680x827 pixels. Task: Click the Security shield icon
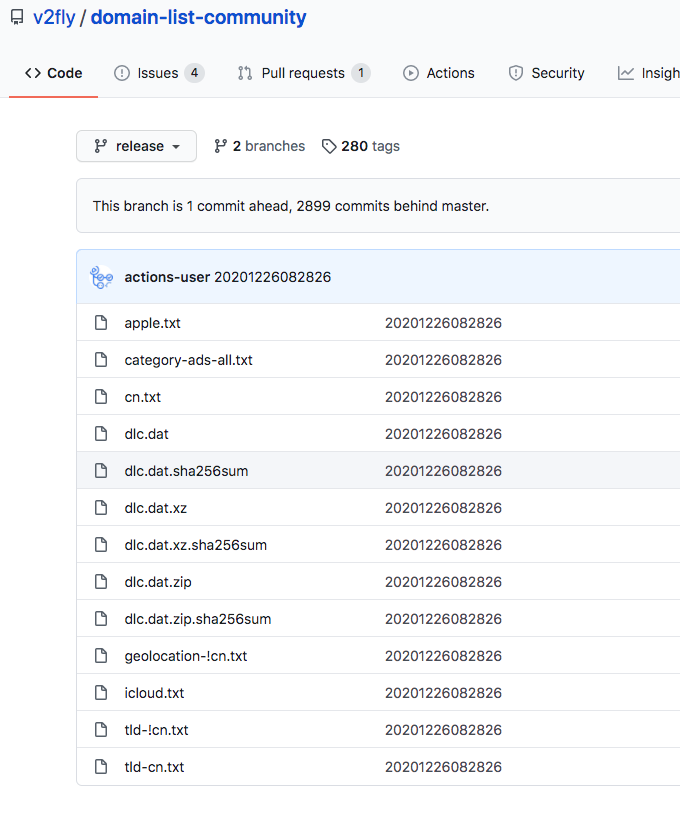[515, 72]
